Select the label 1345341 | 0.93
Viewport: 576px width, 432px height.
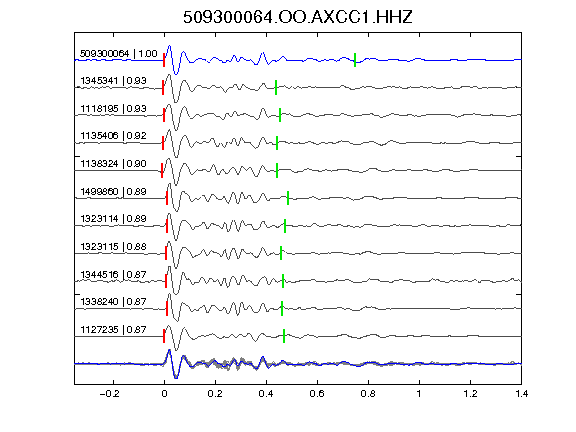pyautogui.click(x=114, y=81)
